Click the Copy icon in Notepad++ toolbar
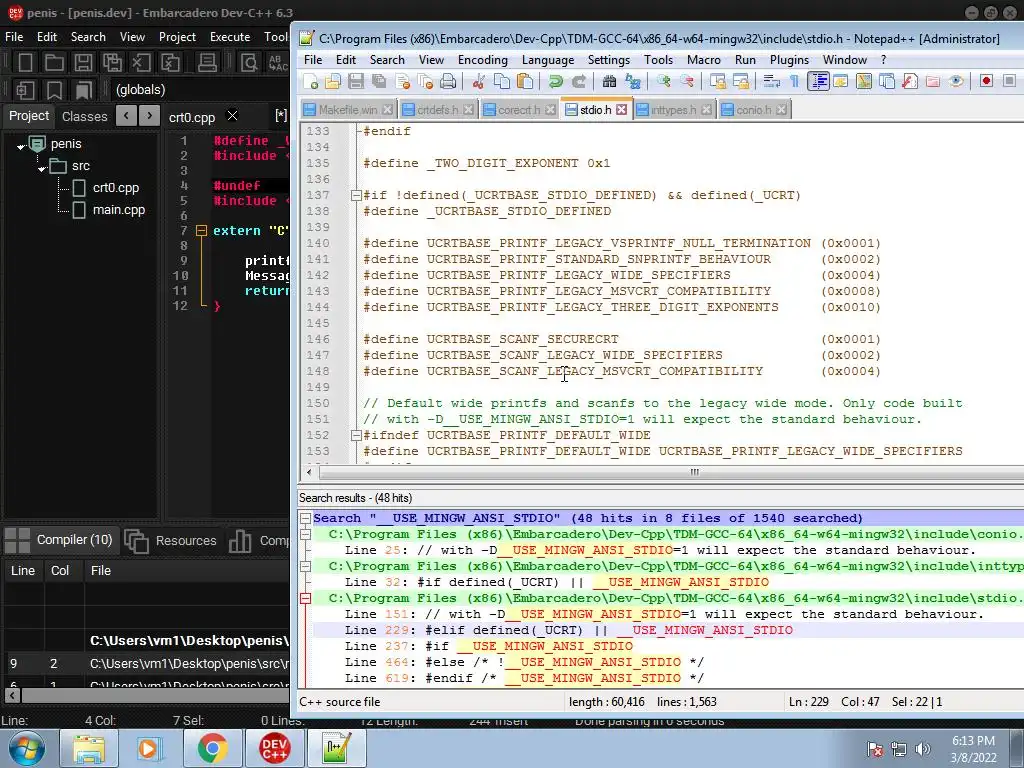Viewport: 1024px width, 768px height. [502, 82]
